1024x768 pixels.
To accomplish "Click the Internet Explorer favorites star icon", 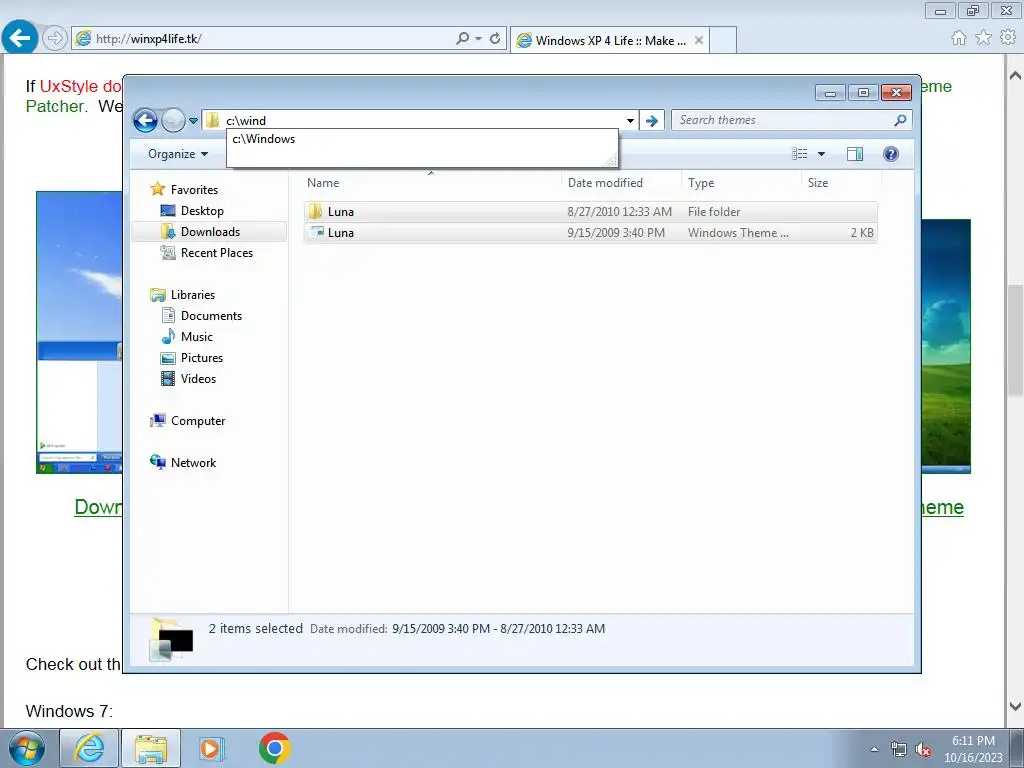I will click(983, 38).
